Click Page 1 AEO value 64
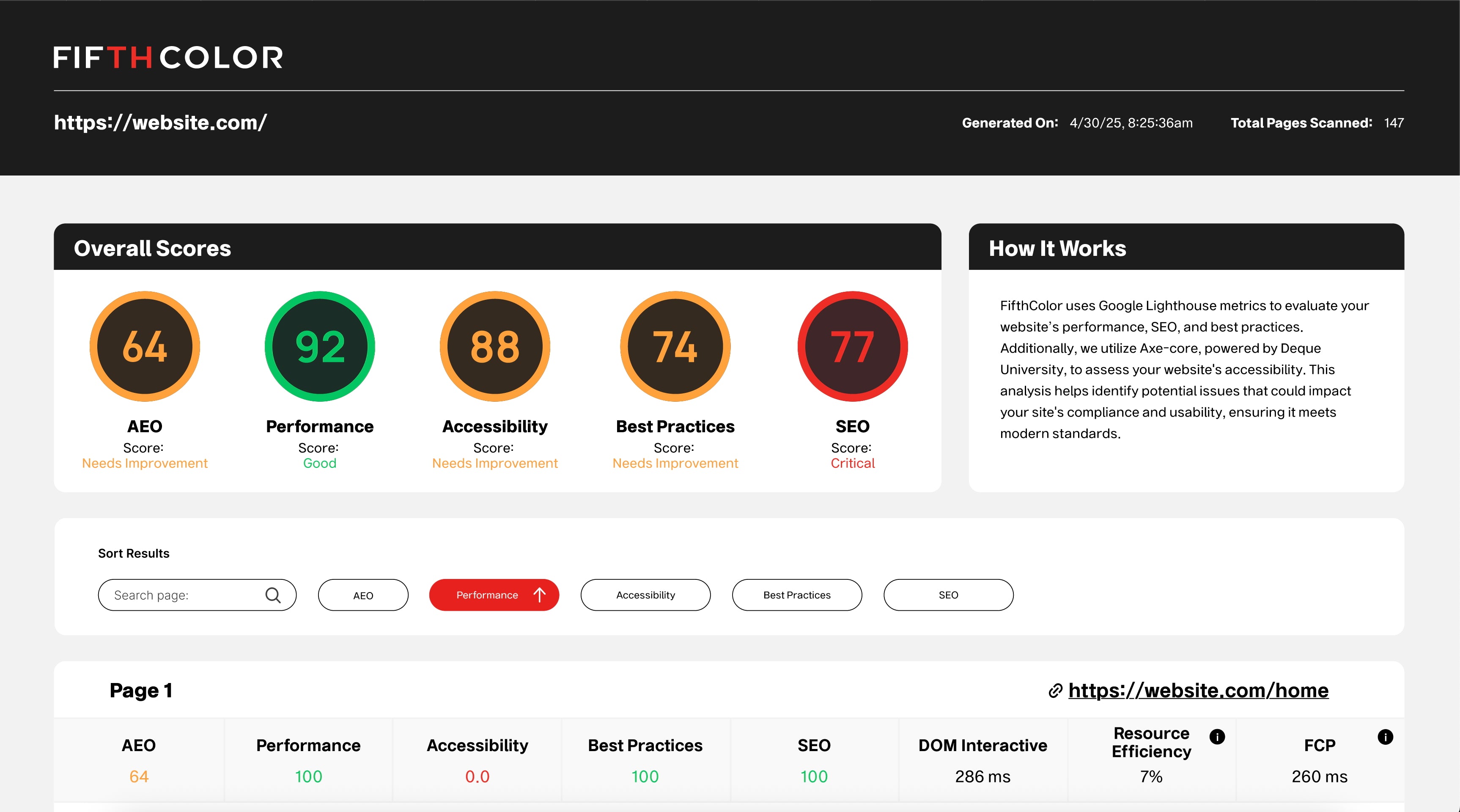Viewport: 1460px width, 812px height. 139,776
